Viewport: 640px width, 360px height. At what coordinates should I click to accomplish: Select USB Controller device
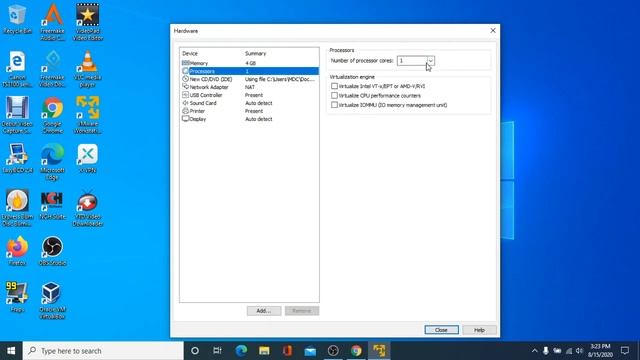click(x=249, y=95)
